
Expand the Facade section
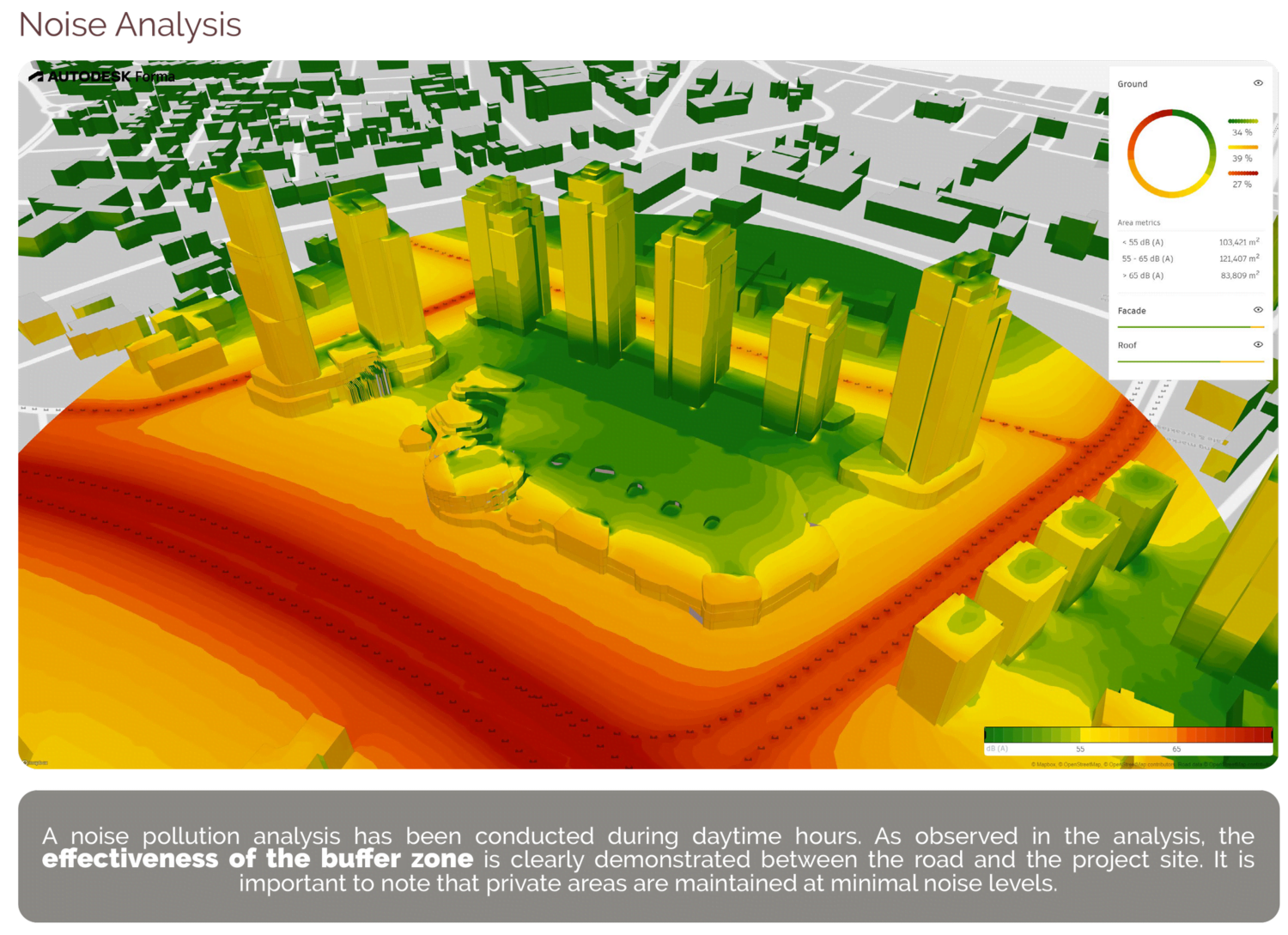[1132, 311]
